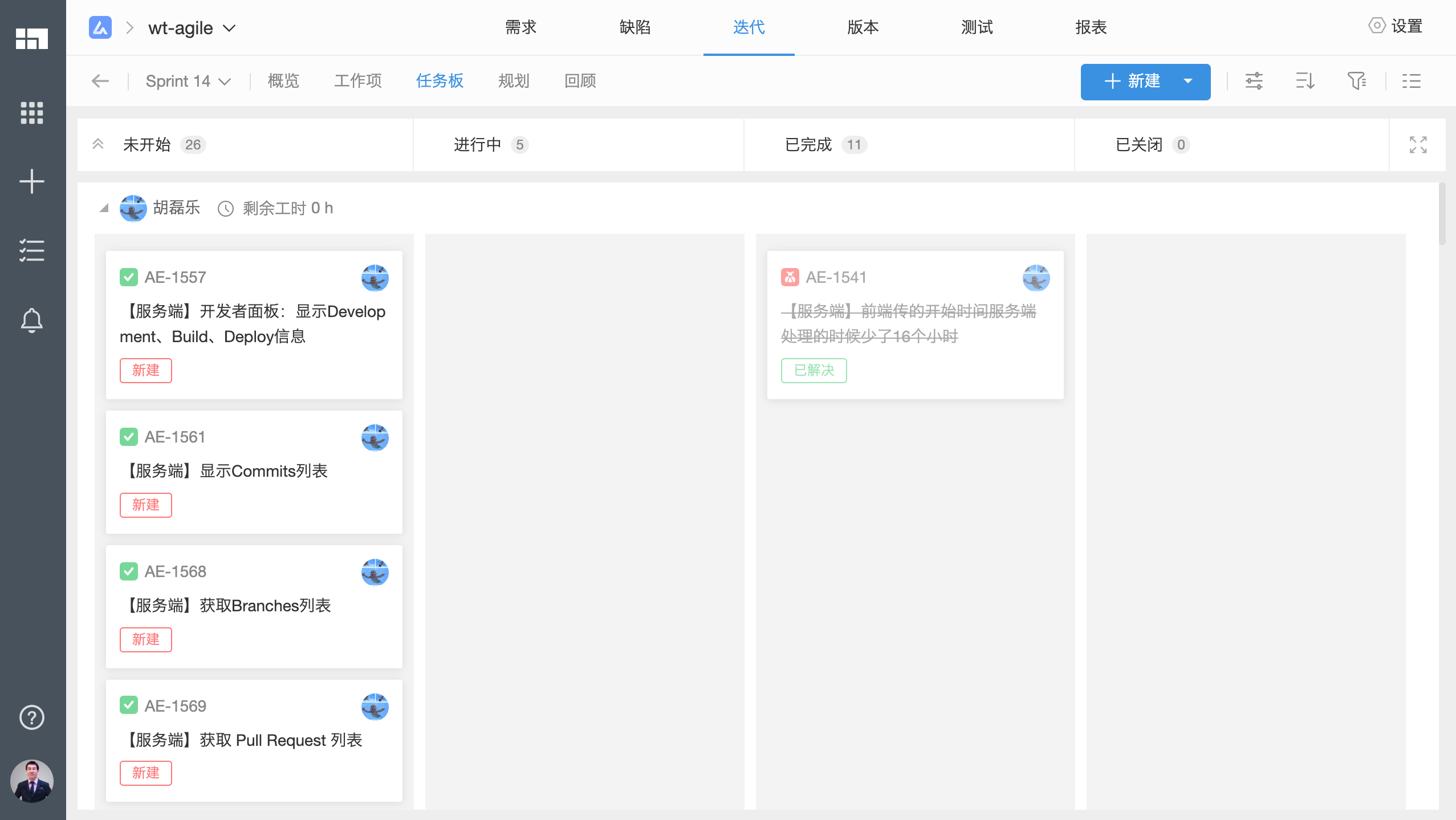The height and width of the screenshot is (820, 1456).
Task: Open 设置 settings link
Action: click(1396, 26)
